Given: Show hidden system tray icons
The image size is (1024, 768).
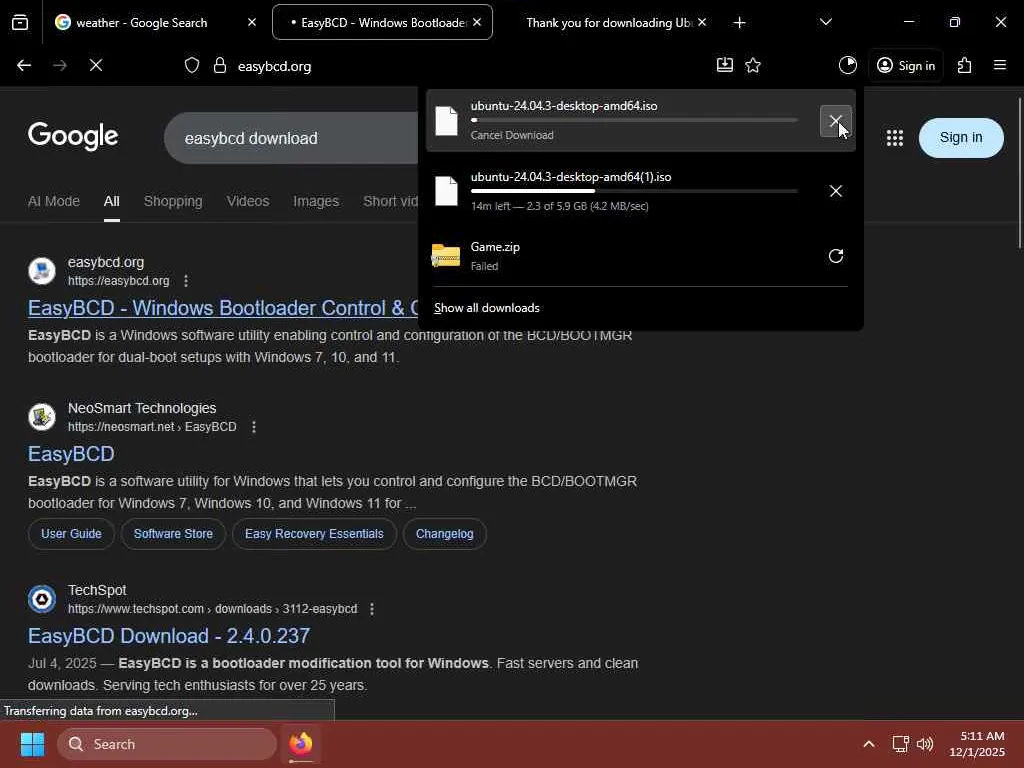Looking at the screenshot, I should tap(869, 744).
